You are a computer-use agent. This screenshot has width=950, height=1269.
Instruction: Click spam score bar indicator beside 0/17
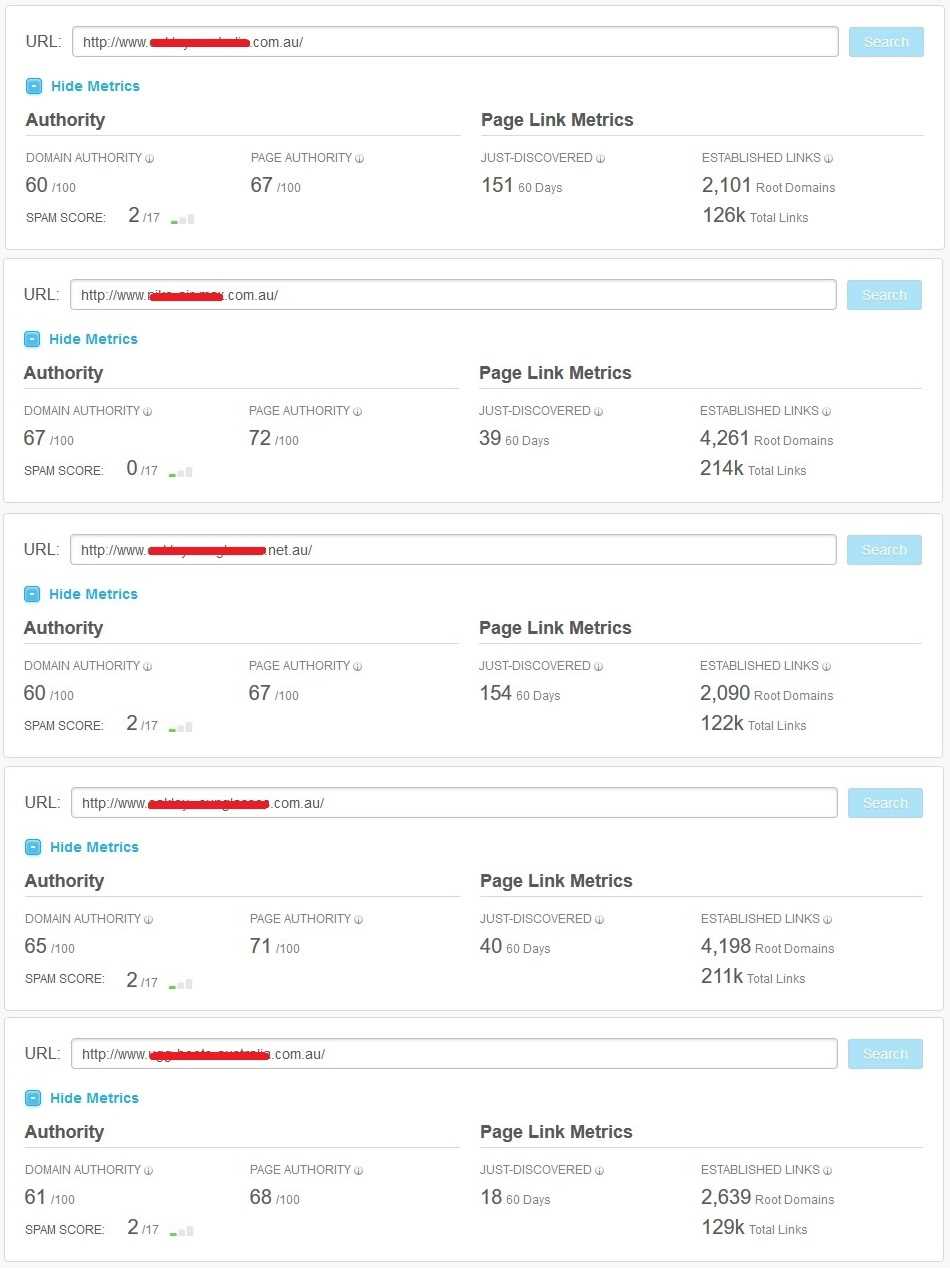[x=181, y=472]
